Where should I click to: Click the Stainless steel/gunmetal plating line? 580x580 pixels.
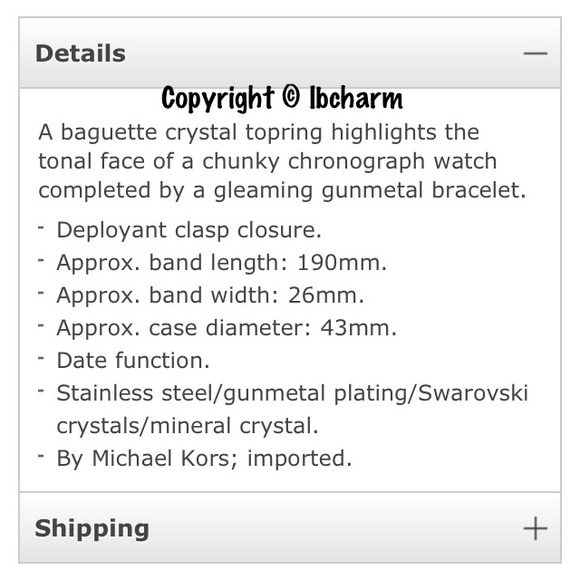(x=292, y=393)
